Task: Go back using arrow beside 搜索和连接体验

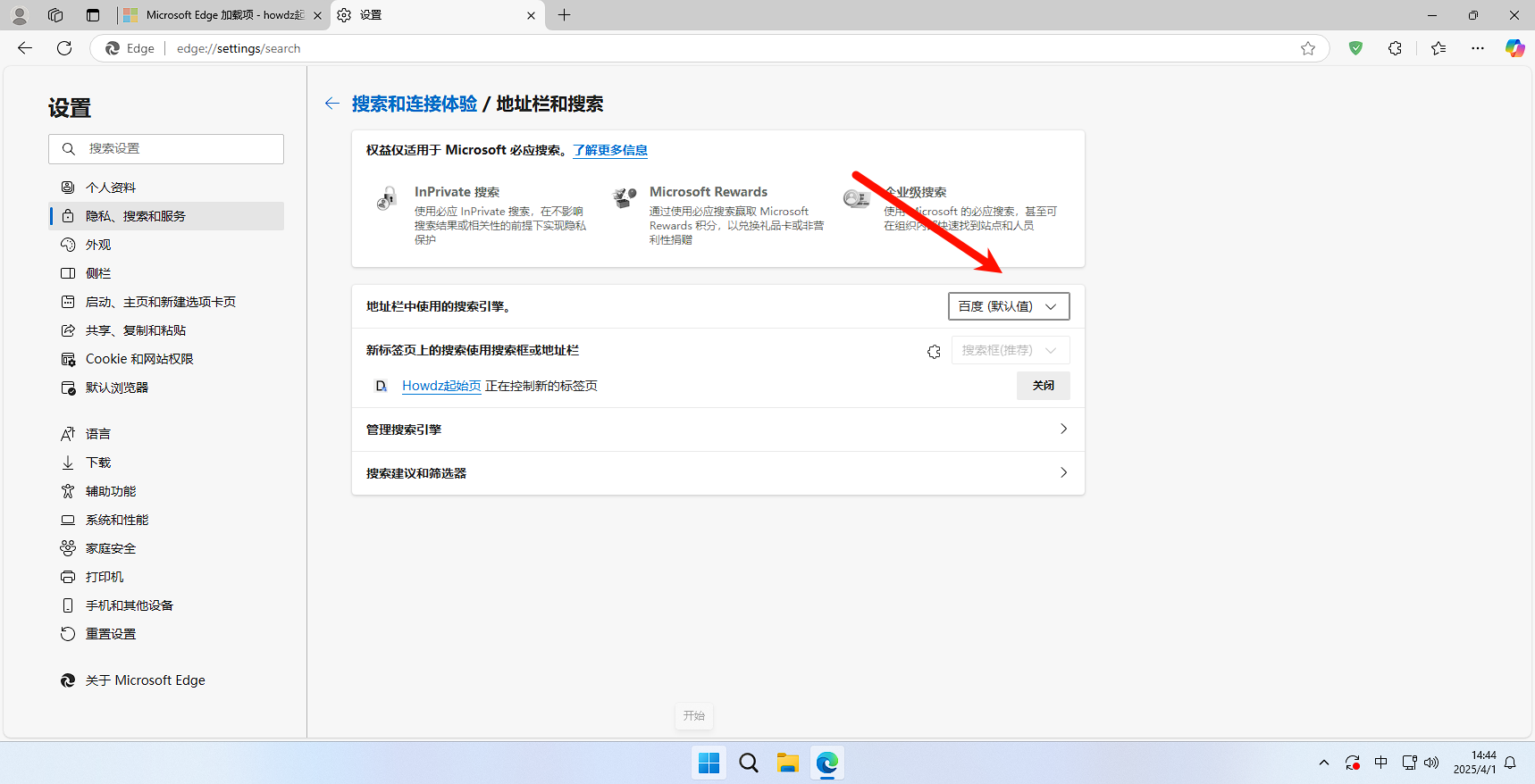Action: tap(332, 104)
